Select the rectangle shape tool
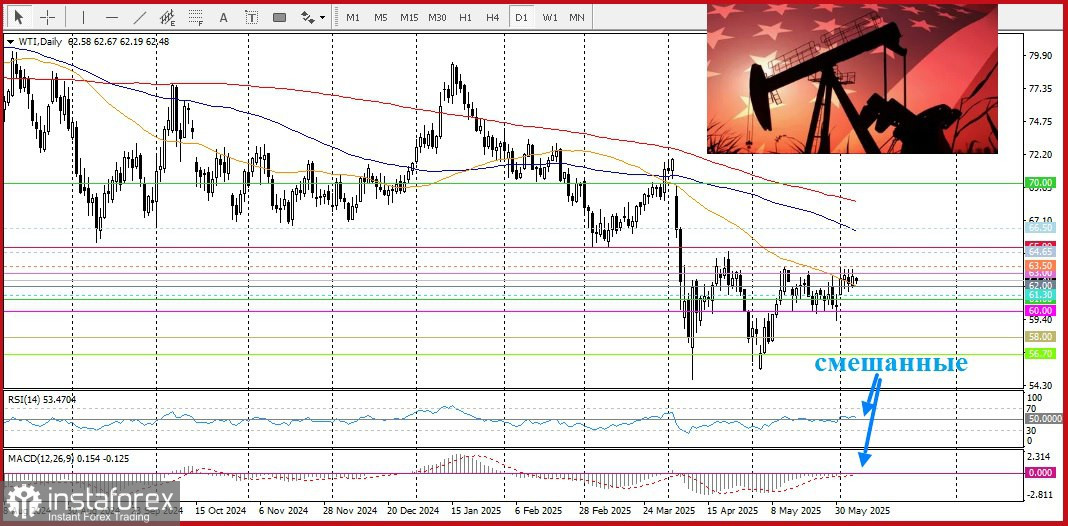Viewport: 1068px width, 526px height. click(x=279, y=17)
